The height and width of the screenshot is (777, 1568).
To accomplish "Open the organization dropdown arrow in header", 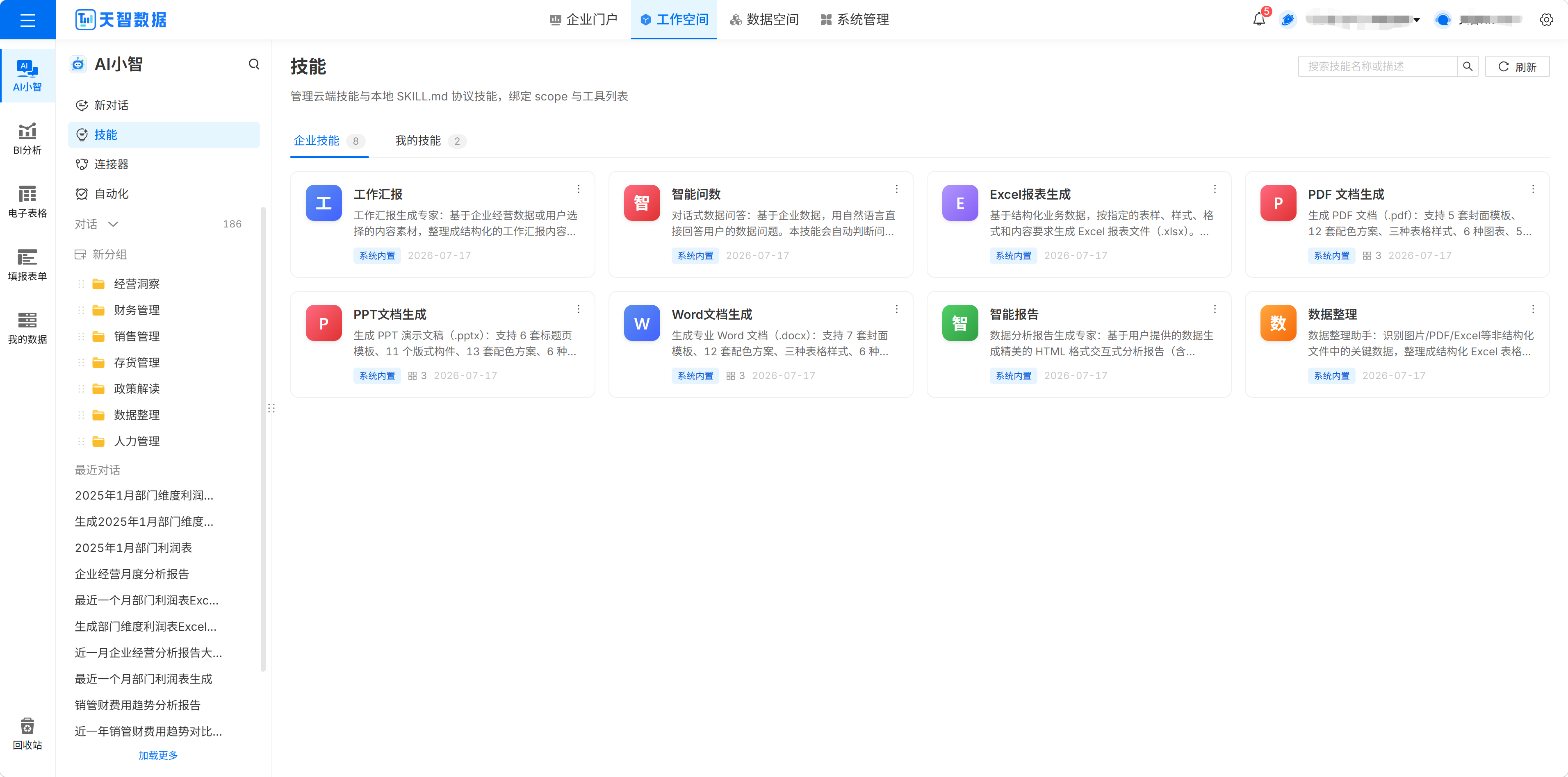I will click(1416, 20).
